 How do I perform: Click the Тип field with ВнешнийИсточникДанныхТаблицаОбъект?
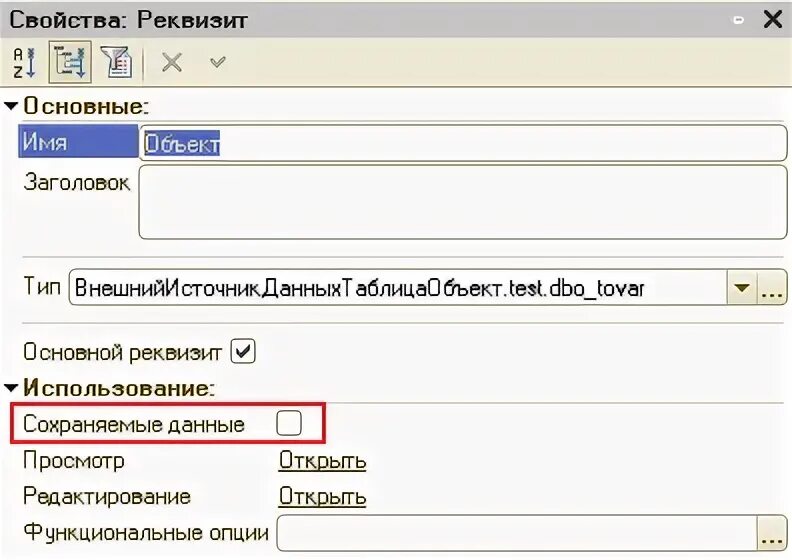(398, 288)
